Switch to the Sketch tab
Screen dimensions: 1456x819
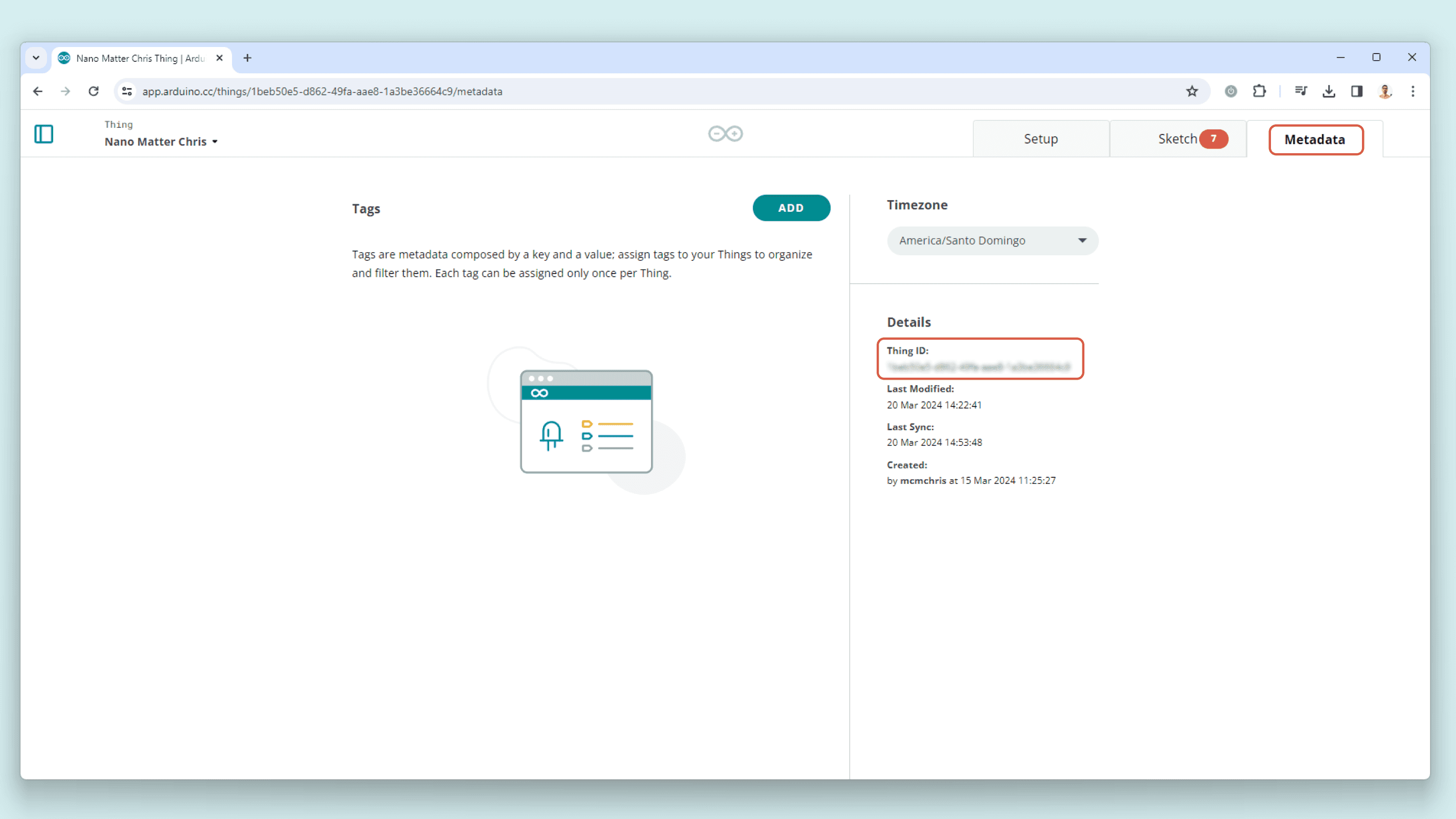pyautogui.click(x=1177, y=139)
